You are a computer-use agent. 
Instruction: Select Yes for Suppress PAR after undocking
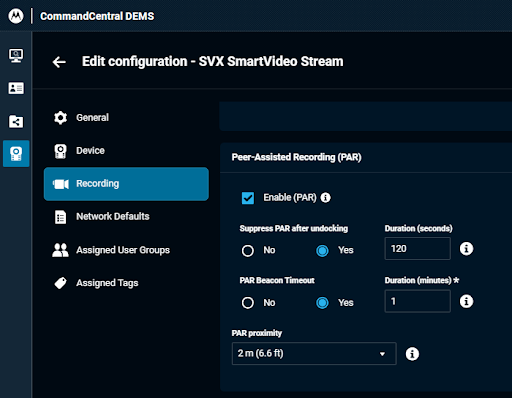(322, 251)
